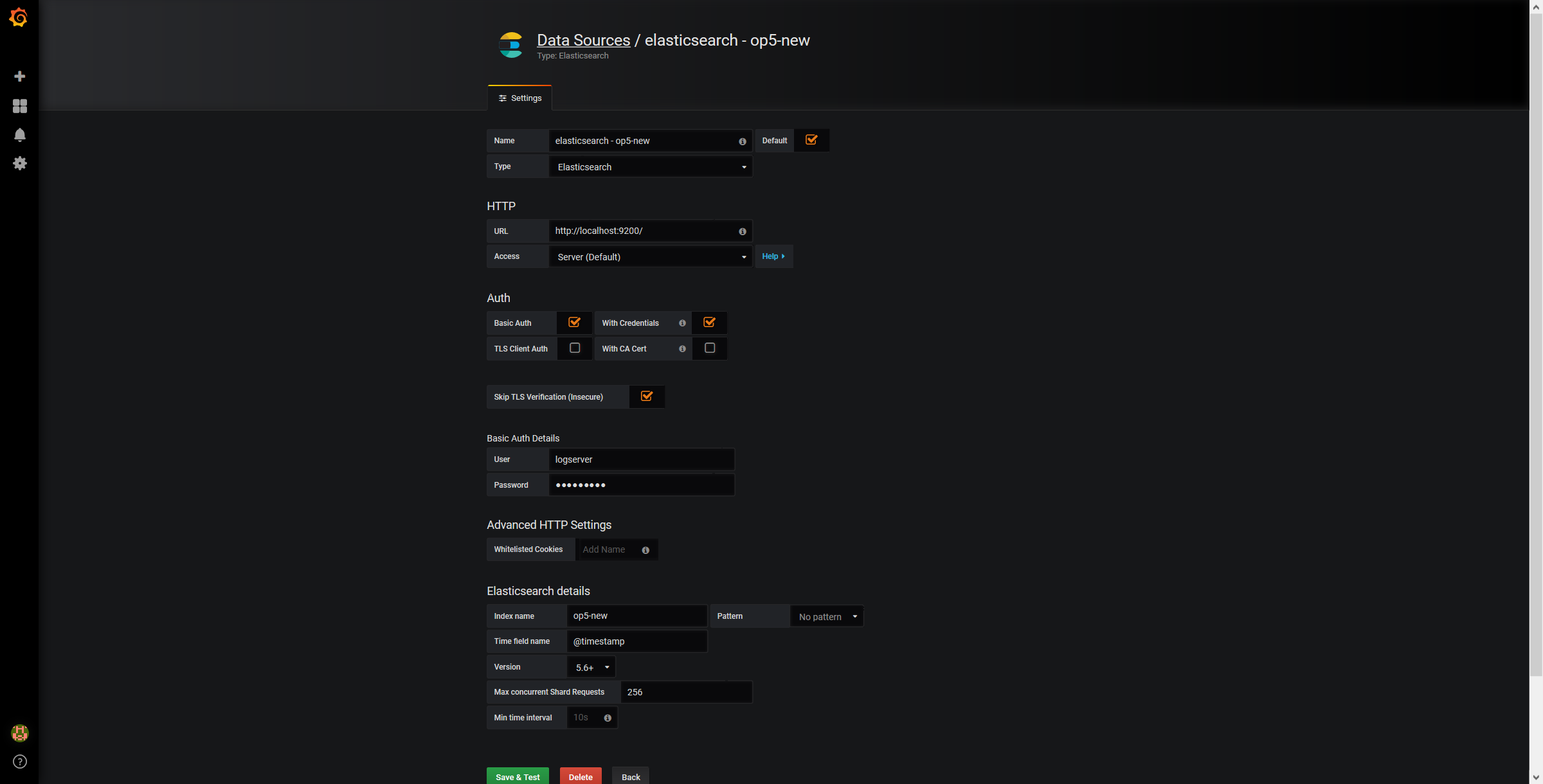Go to the Data Sources breadcrumb link
Screen dimensions: 1543x784
584,40
